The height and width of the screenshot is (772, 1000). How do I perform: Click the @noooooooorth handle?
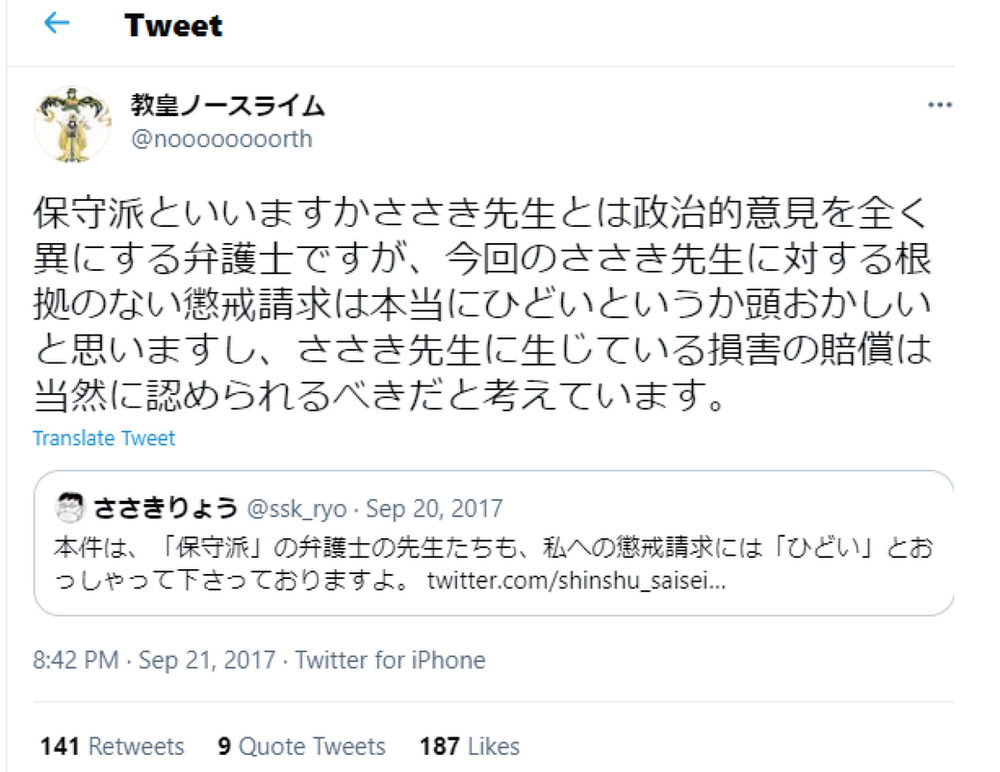point(222,138)
